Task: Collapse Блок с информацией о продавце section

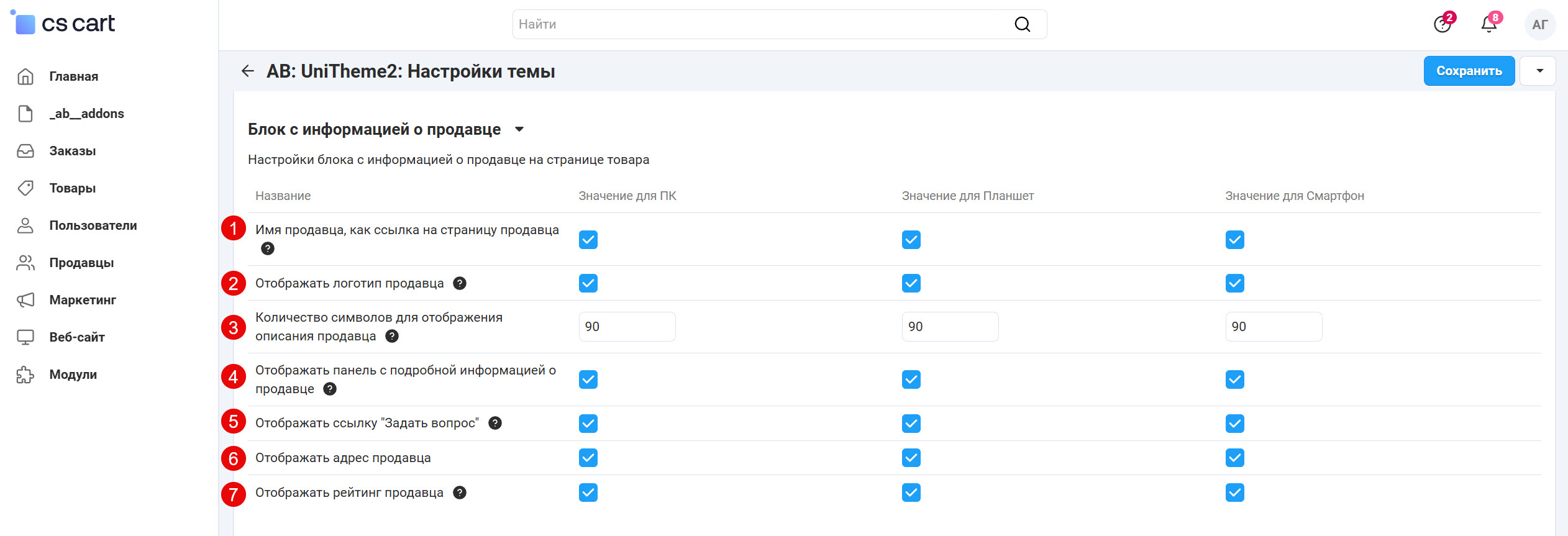Action: [519, 129]
